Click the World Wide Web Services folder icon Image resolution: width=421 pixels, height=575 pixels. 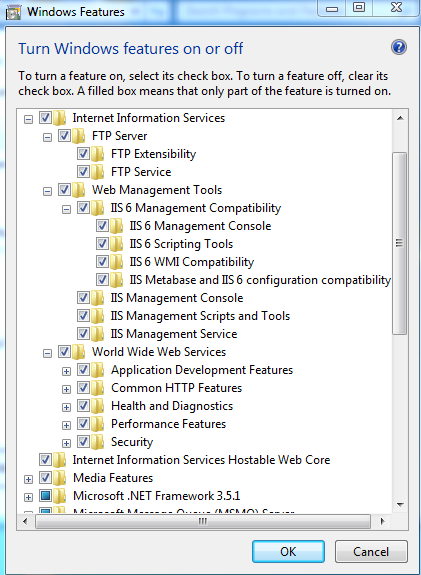[x=79, y=352]
